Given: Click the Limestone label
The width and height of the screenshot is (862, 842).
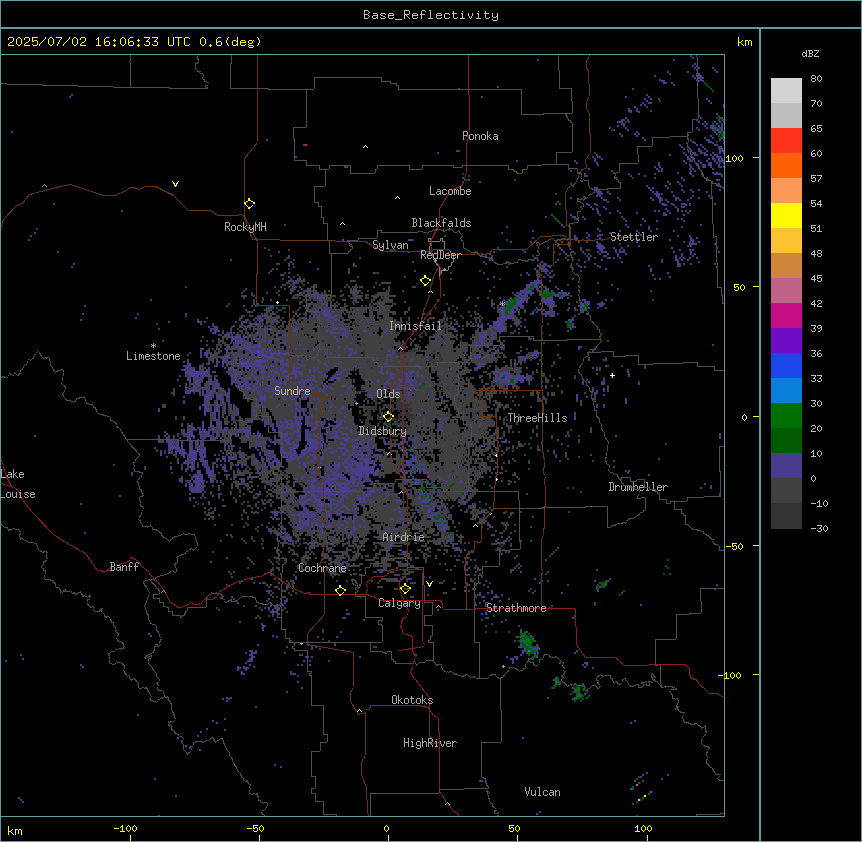Looking at the screenshot, I should (x=153, y=356).
